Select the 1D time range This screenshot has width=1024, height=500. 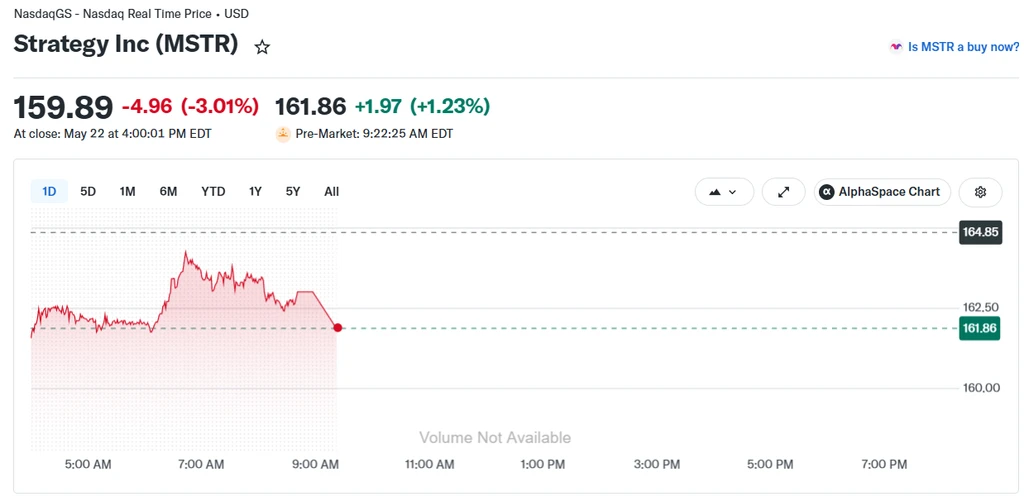[x=49, y=192]
